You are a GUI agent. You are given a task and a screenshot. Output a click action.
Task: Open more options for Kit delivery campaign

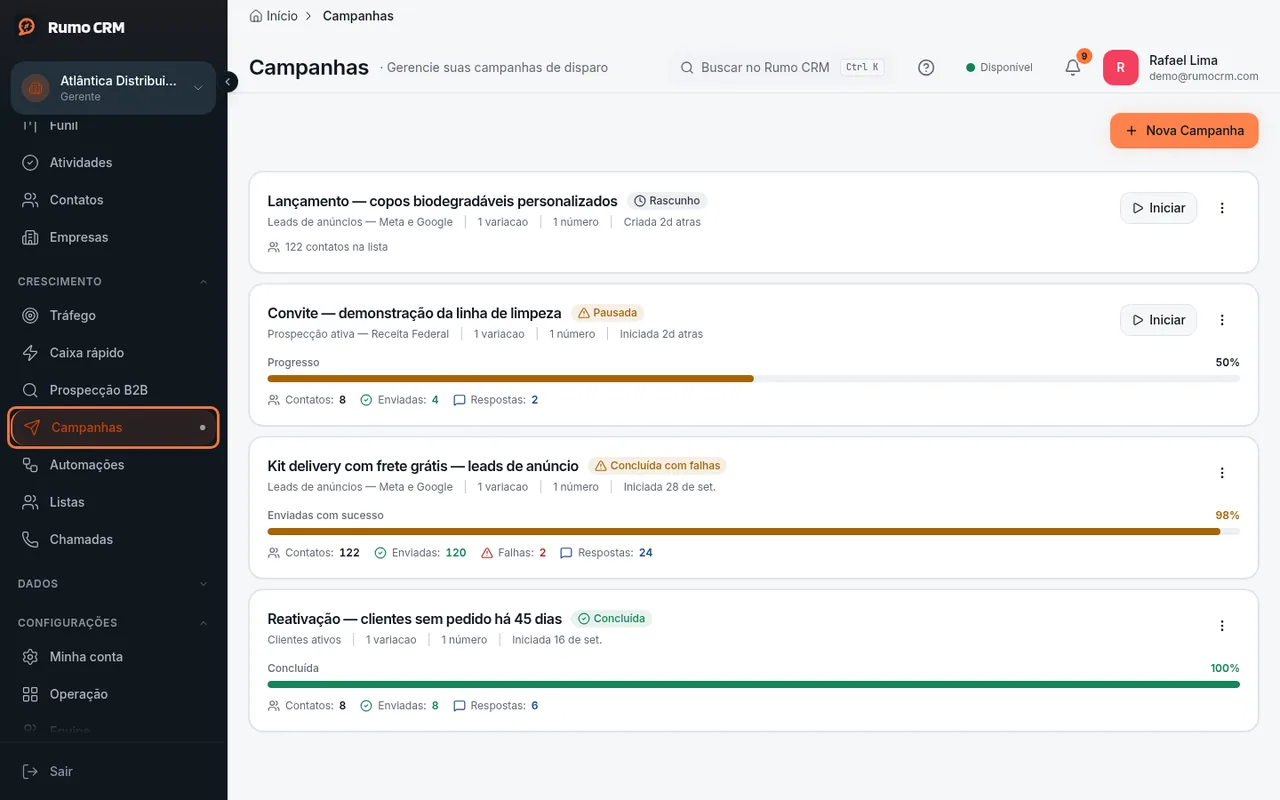[1222, 473]
